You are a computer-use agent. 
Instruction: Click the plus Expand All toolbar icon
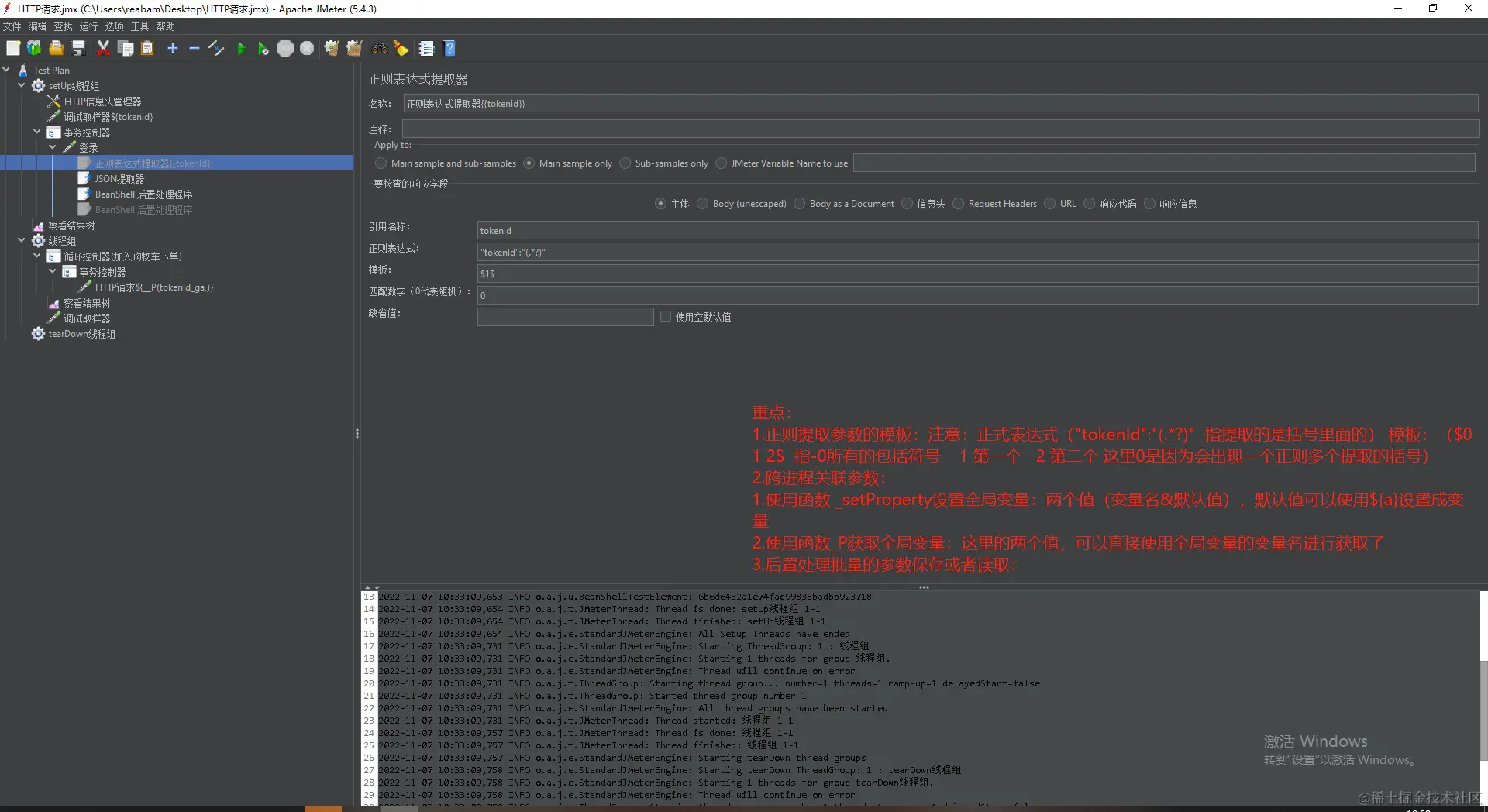173,48
